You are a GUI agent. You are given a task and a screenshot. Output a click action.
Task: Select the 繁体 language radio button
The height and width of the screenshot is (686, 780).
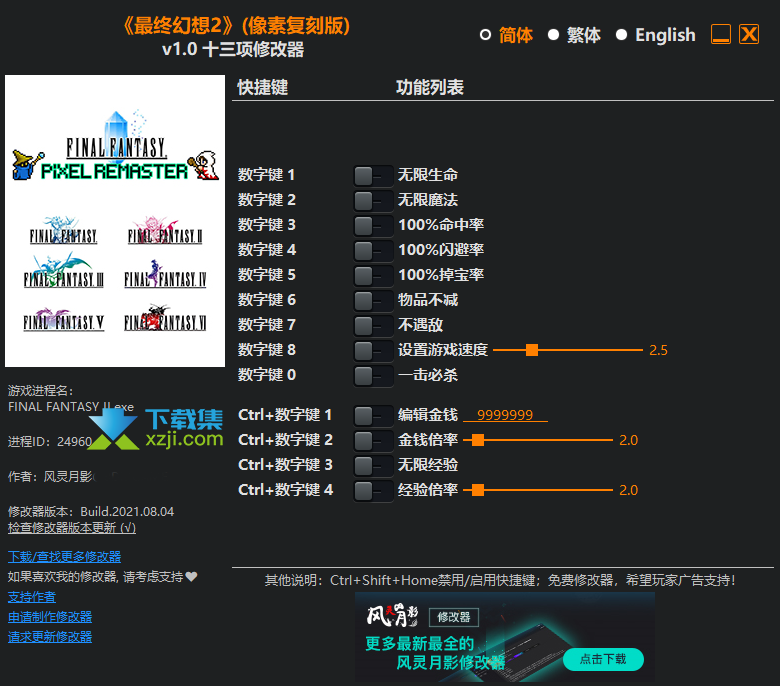pos(553,35)
